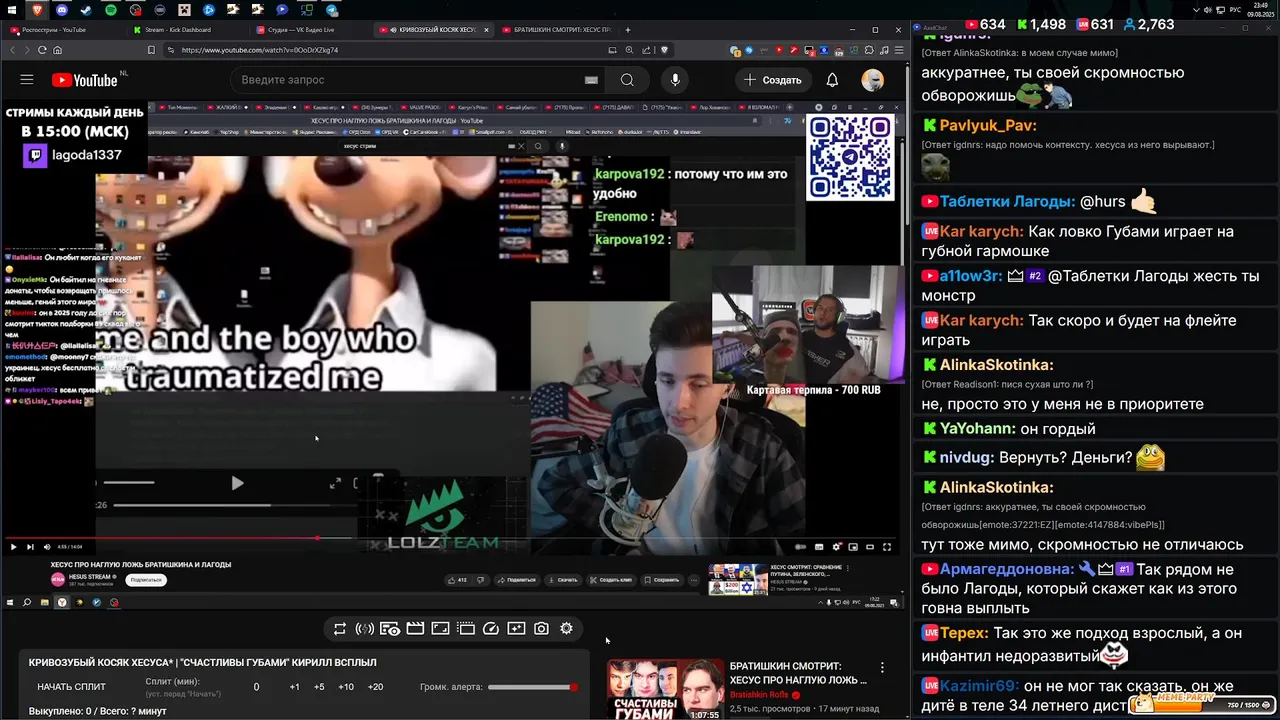Open the gear settings icon in video toolbar
The width and height of the screenshot is (1280, 720).
[566, 629]
